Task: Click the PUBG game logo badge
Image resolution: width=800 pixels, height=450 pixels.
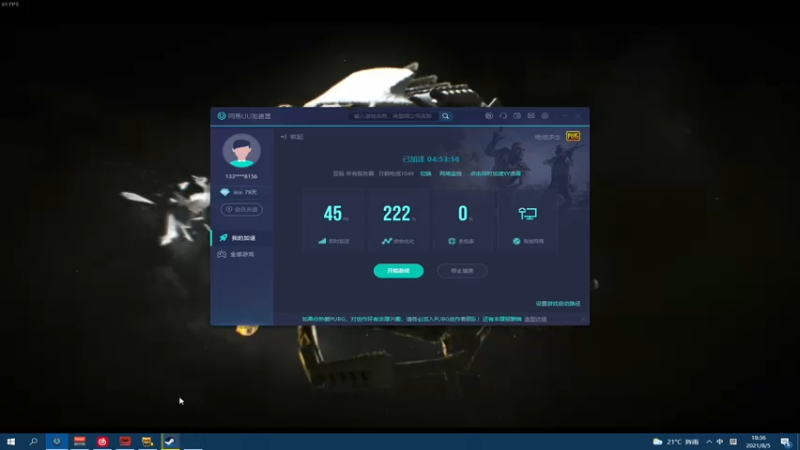Action: [573, 136]
